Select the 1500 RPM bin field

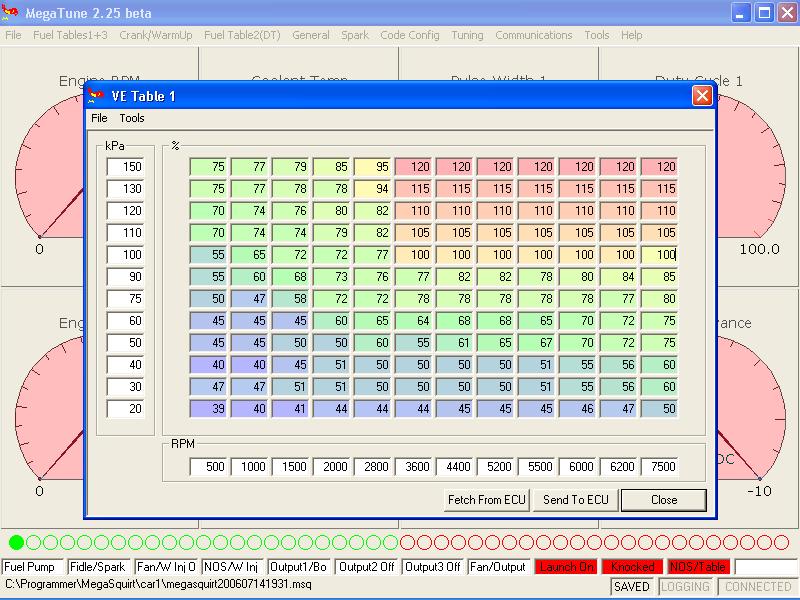click(290, 466)
